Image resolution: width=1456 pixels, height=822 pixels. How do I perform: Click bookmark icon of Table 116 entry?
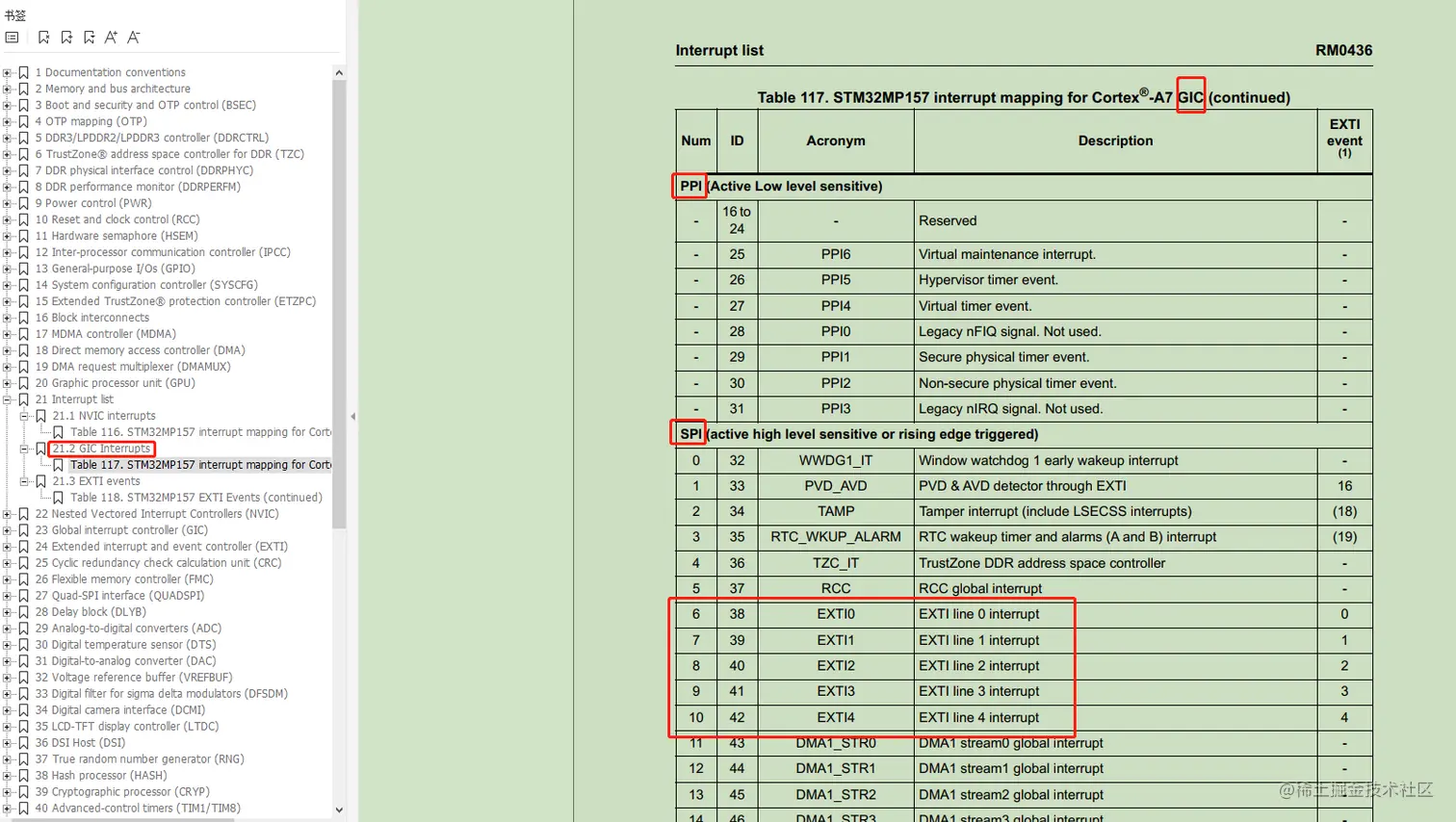pyautogui.click(x=59, y=432)
